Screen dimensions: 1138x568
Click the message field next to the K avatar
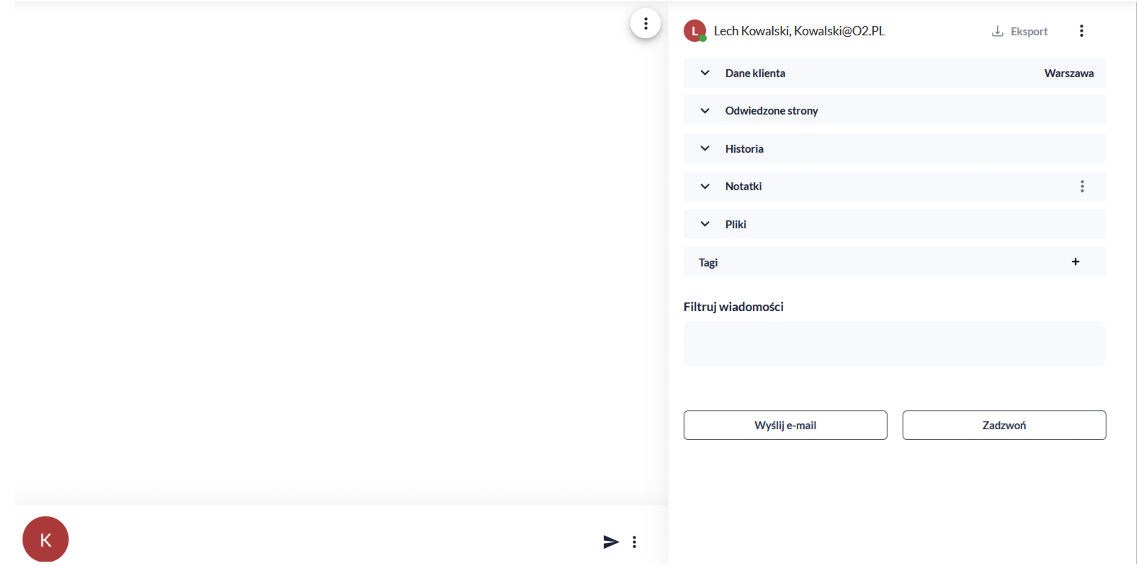pos(330,541)
